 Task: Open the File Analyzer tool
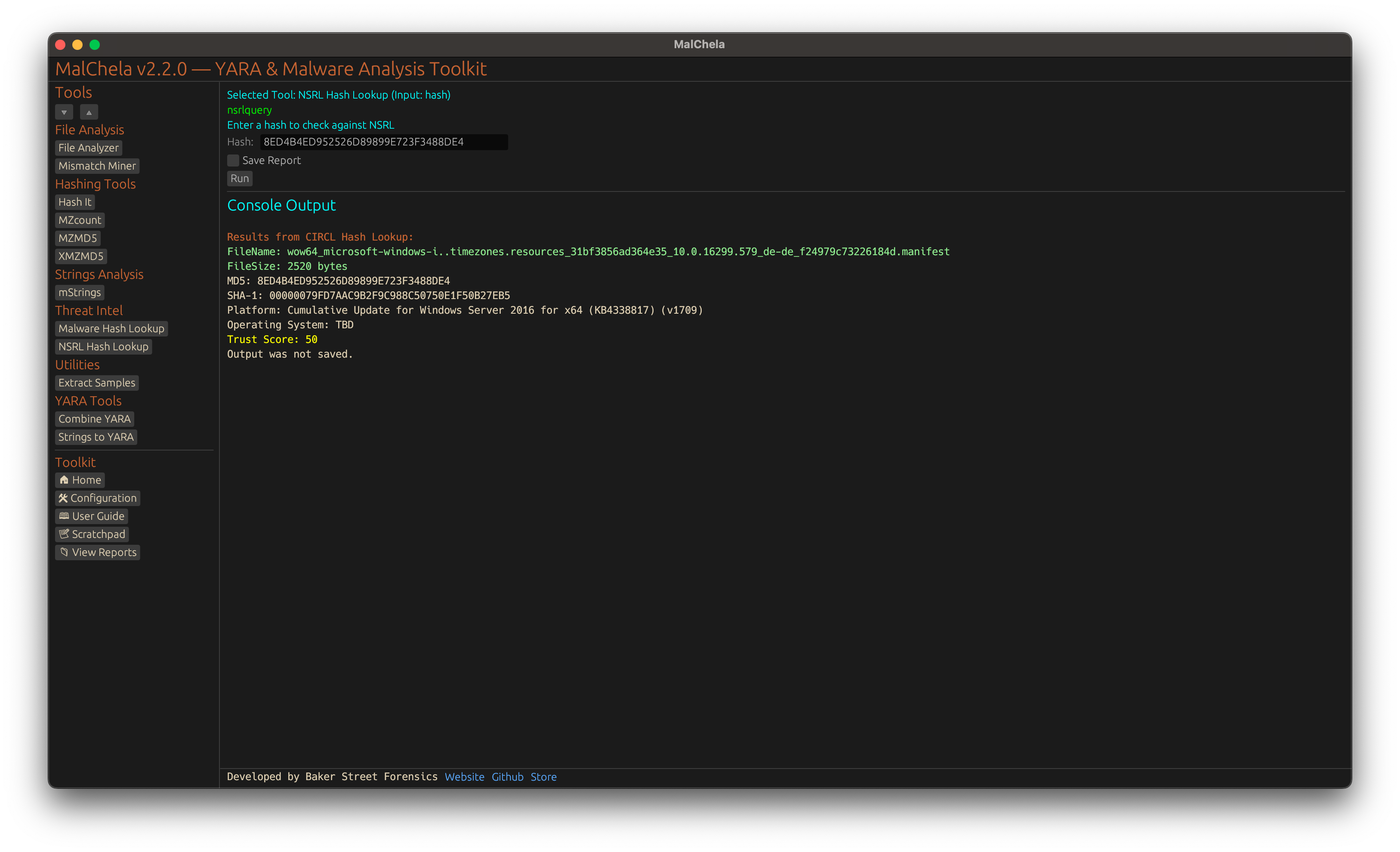click(89, 148)
